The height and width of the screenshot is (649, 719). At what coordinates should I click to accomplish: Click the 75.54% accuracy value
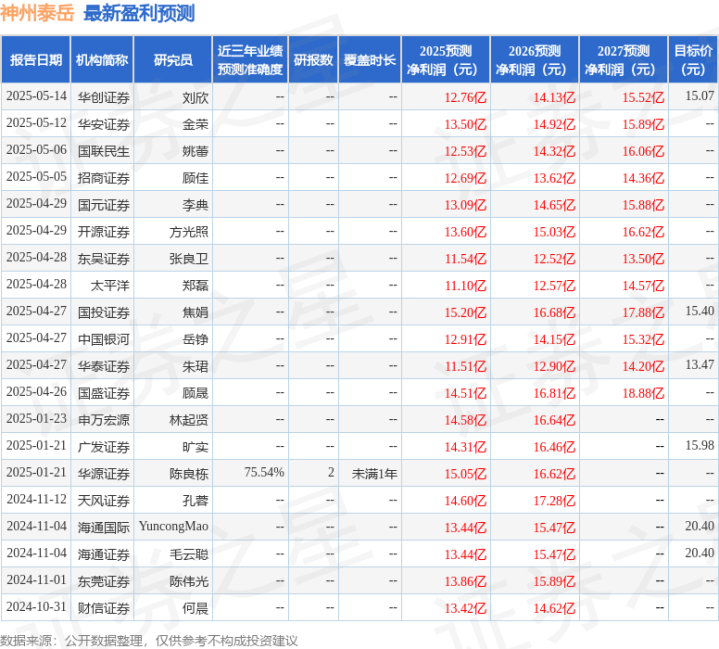264,472
